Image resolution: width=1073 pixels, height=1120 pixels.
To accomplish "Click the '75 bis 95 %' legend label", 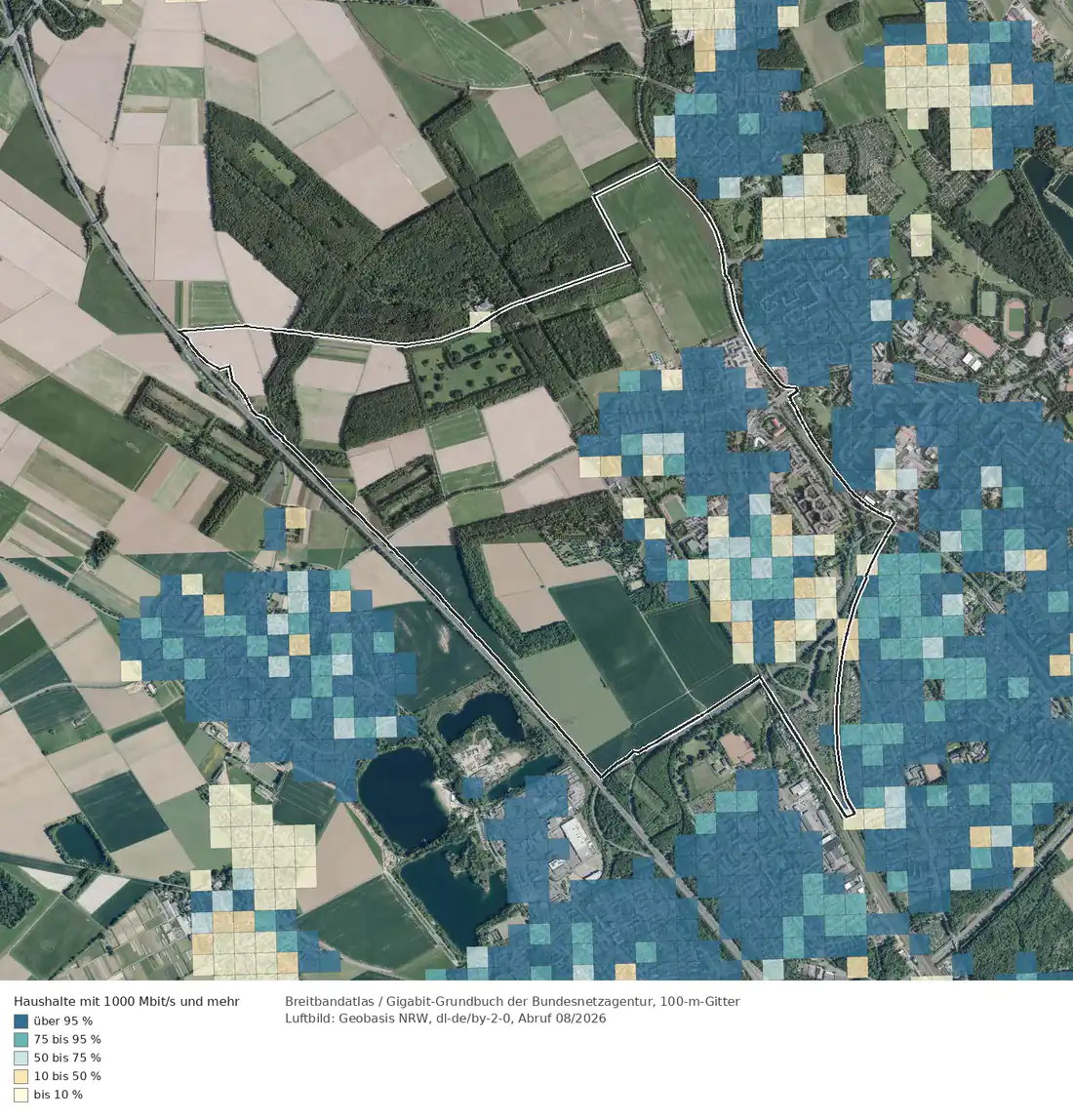I will [x=67, y=1039].
